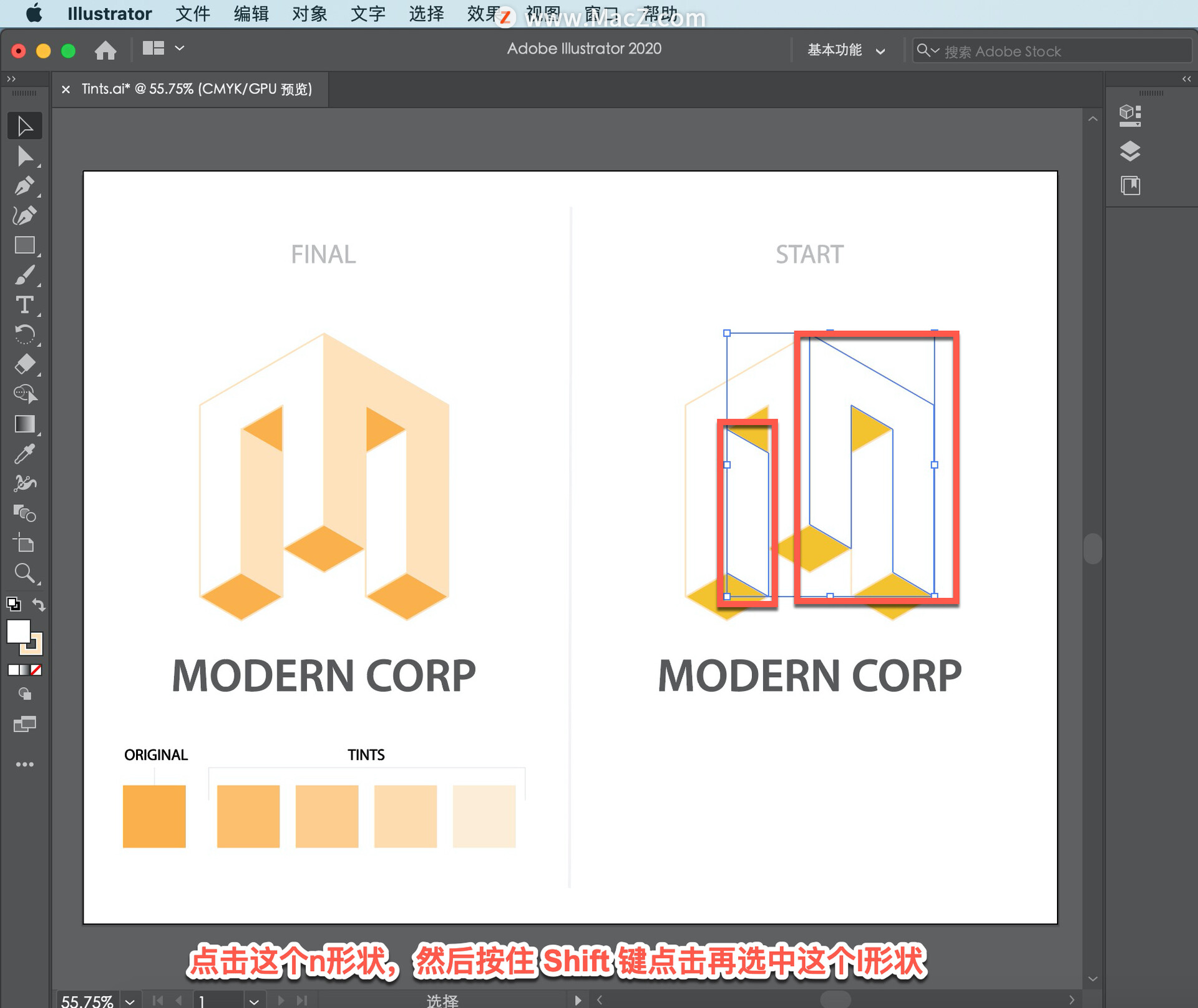
Task: Select the Paintbrush tool
Action: point(25,275)
